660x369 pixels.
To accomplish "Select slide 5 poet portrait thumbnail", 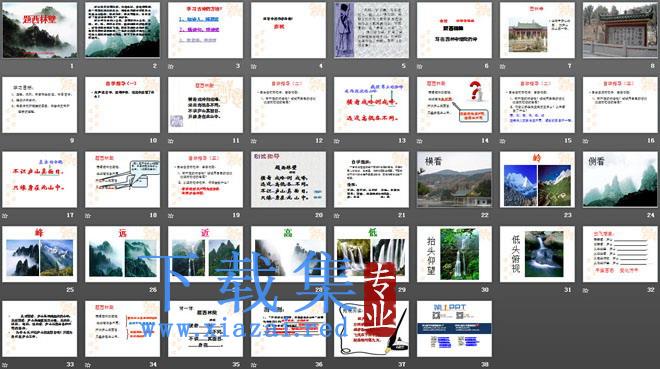I will 371,30.
